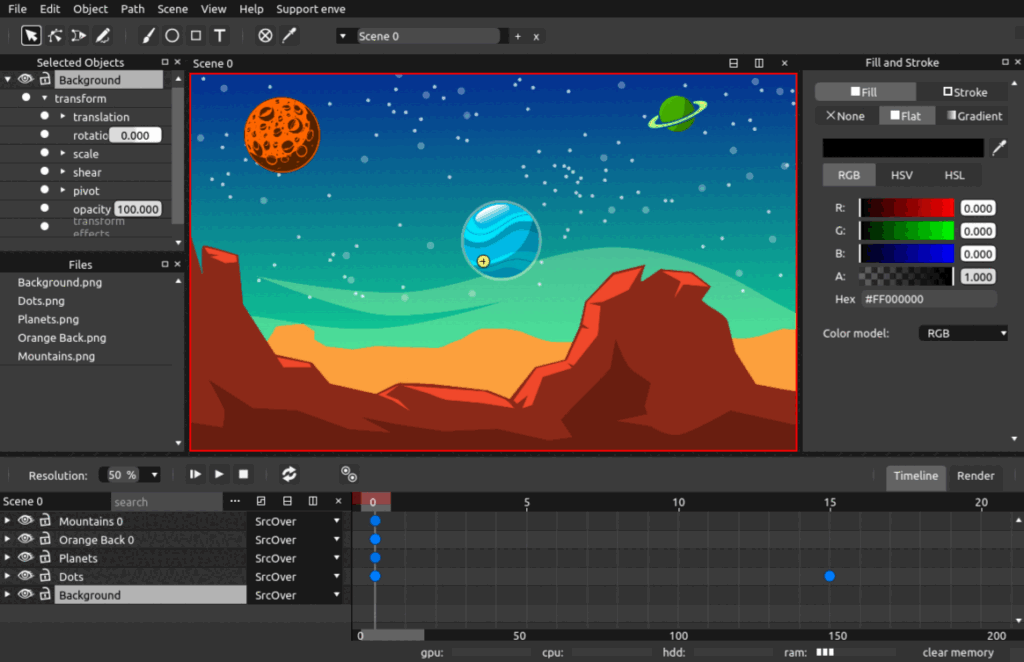1024x662 pixels.
Task: Click the red R channel slider
Action: [x=907, y=208]
